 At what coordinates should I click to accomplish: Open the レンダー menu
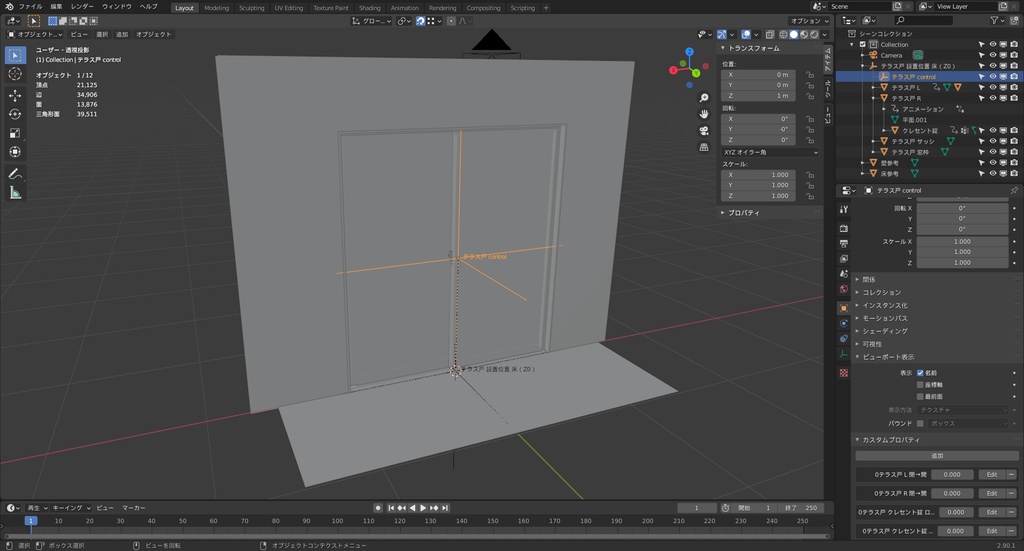coord(82,6)
